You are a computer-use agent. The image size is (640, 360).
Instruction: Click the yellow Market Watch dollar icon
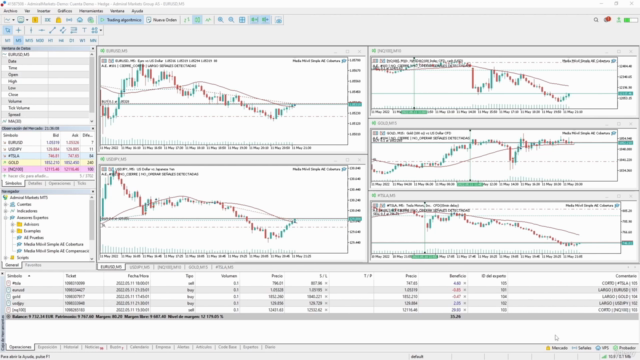[35, 20]
